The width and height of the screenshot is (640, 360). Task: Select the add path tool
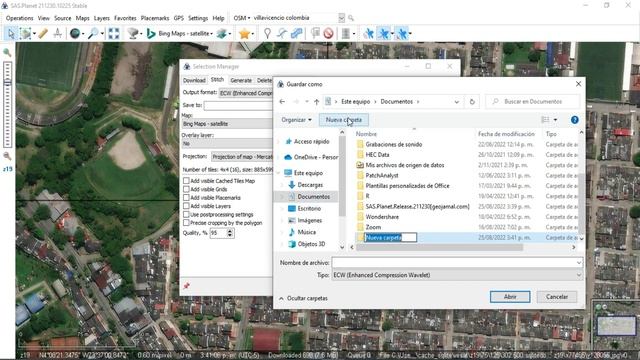pyautogui.click(x=282, y=33)
